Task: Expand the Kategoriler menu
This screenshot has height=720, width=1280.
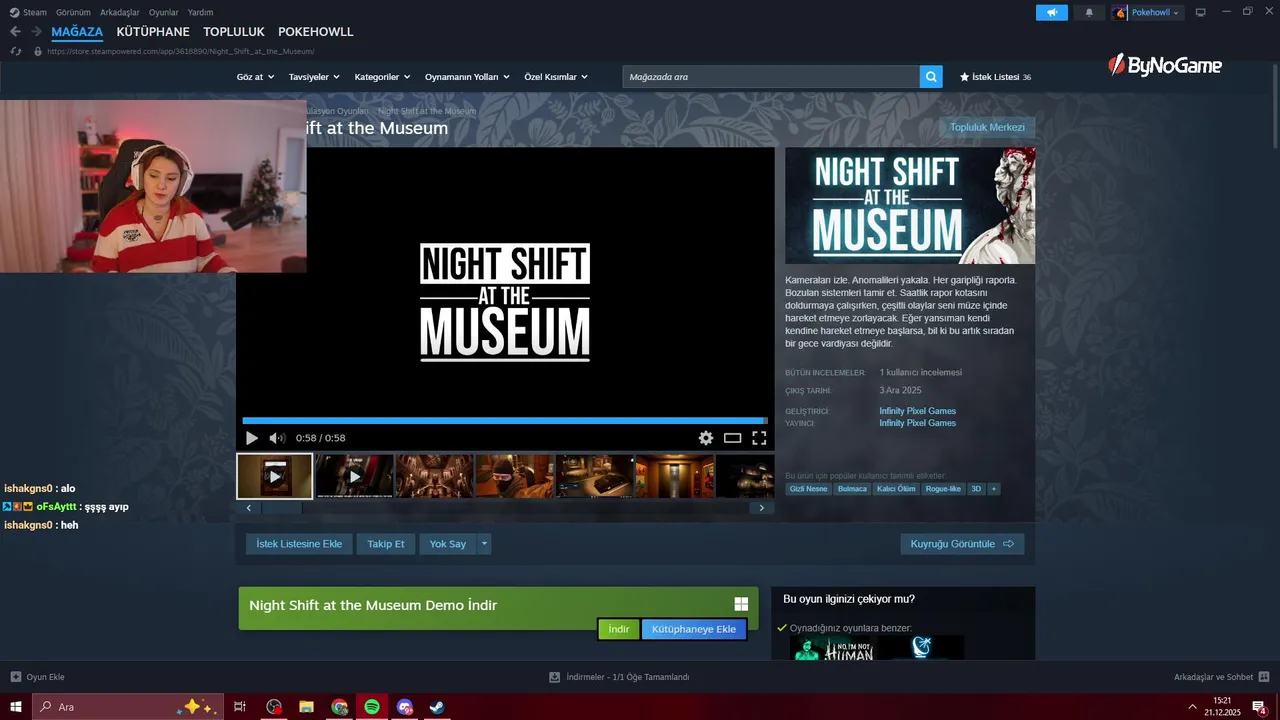Action: (x=383, y=77)
